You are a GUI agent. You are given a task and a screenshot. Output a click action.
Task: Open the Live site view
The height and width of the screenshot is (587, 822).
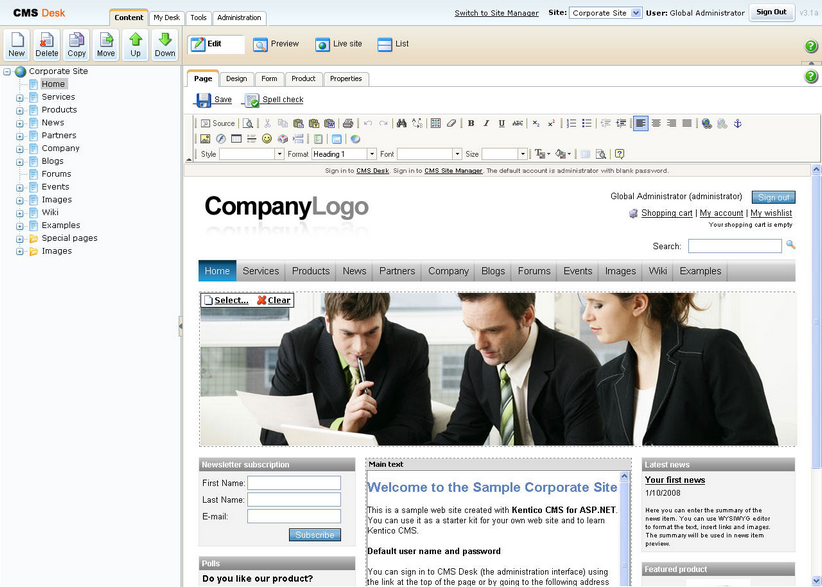pos(338,44)
